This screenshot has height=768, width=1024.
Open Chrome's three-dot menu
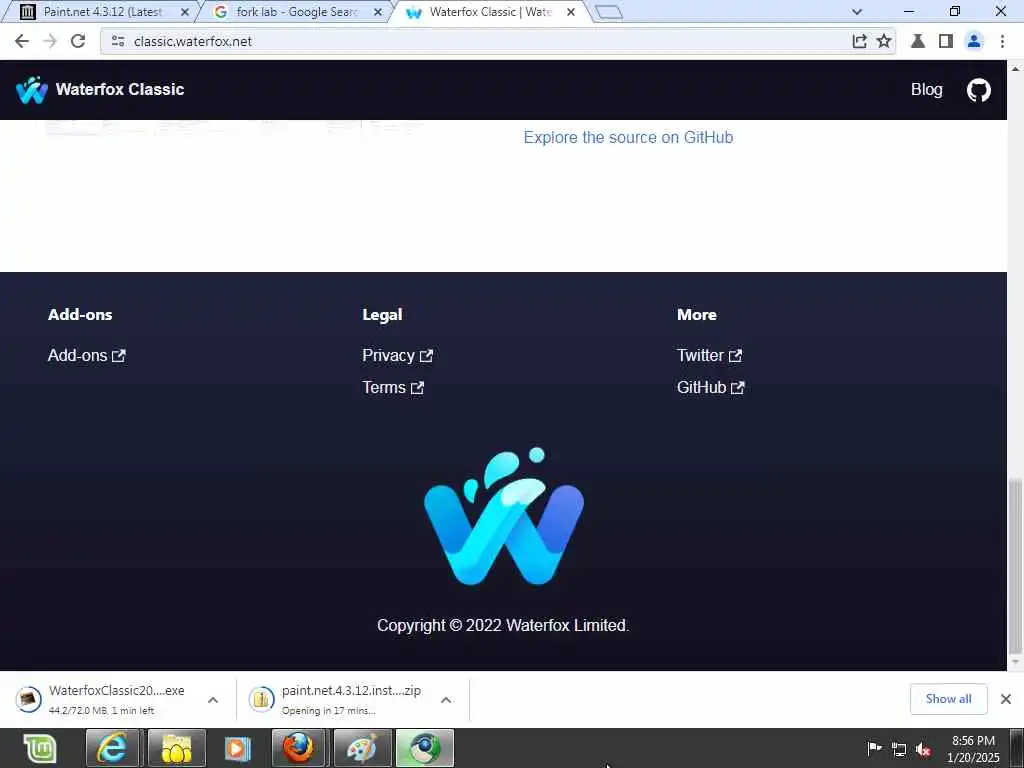point(1002,41)
